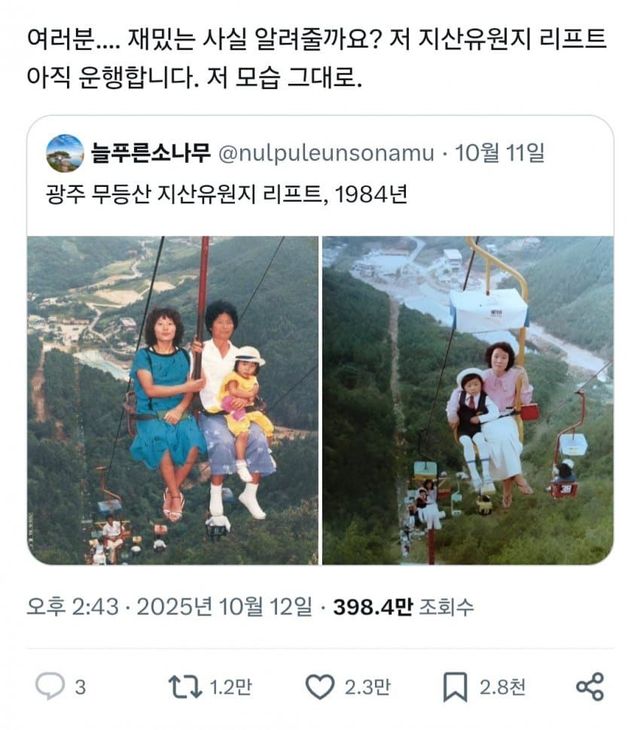Like the tweet with the heart icon
This screenshot has height=730, width=640.
(x=320, y=687)
